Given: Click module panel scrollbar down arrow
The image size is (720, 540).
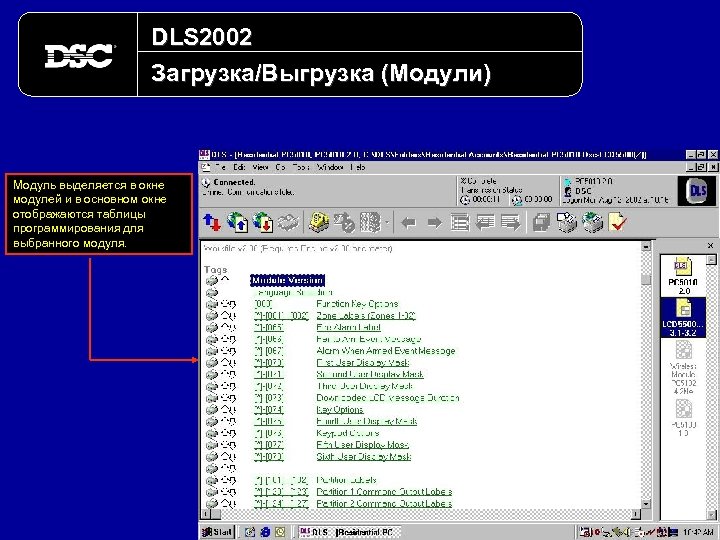Looking at the screenshot, I should point(711,514).
